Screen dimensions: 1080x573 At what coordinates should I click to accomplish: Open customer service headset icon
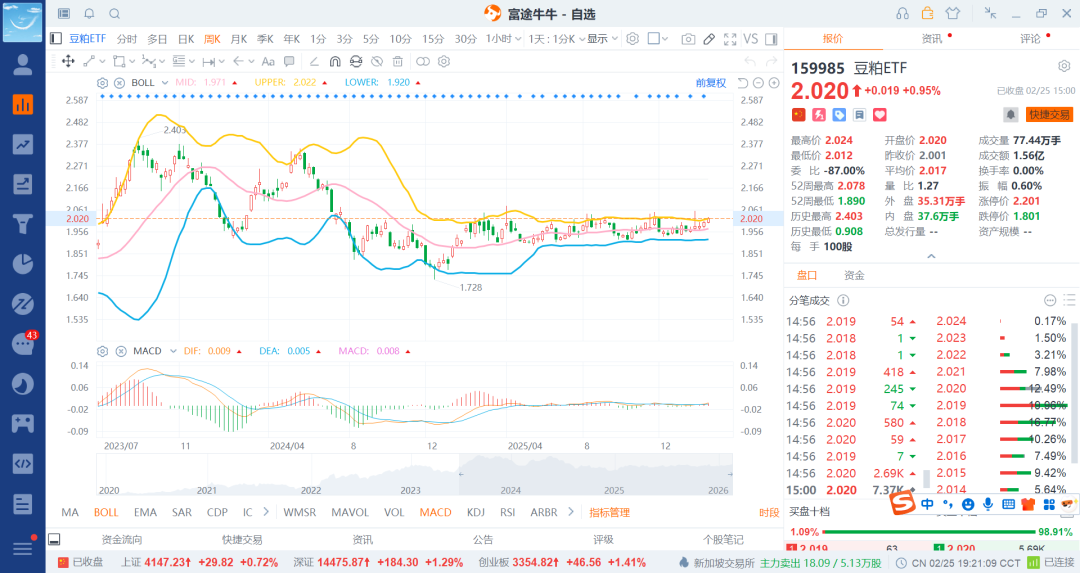902,14
